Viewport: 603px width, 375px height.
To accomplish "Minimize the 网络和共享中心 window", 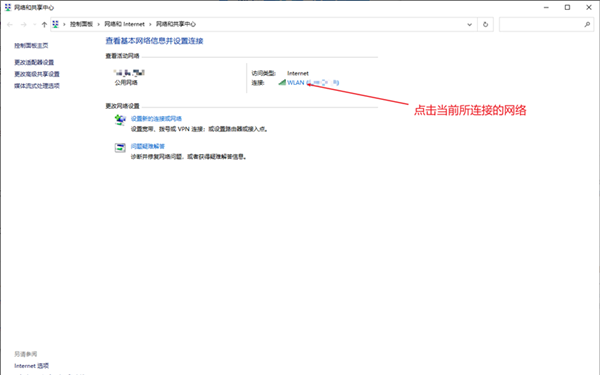I will 546,7.
